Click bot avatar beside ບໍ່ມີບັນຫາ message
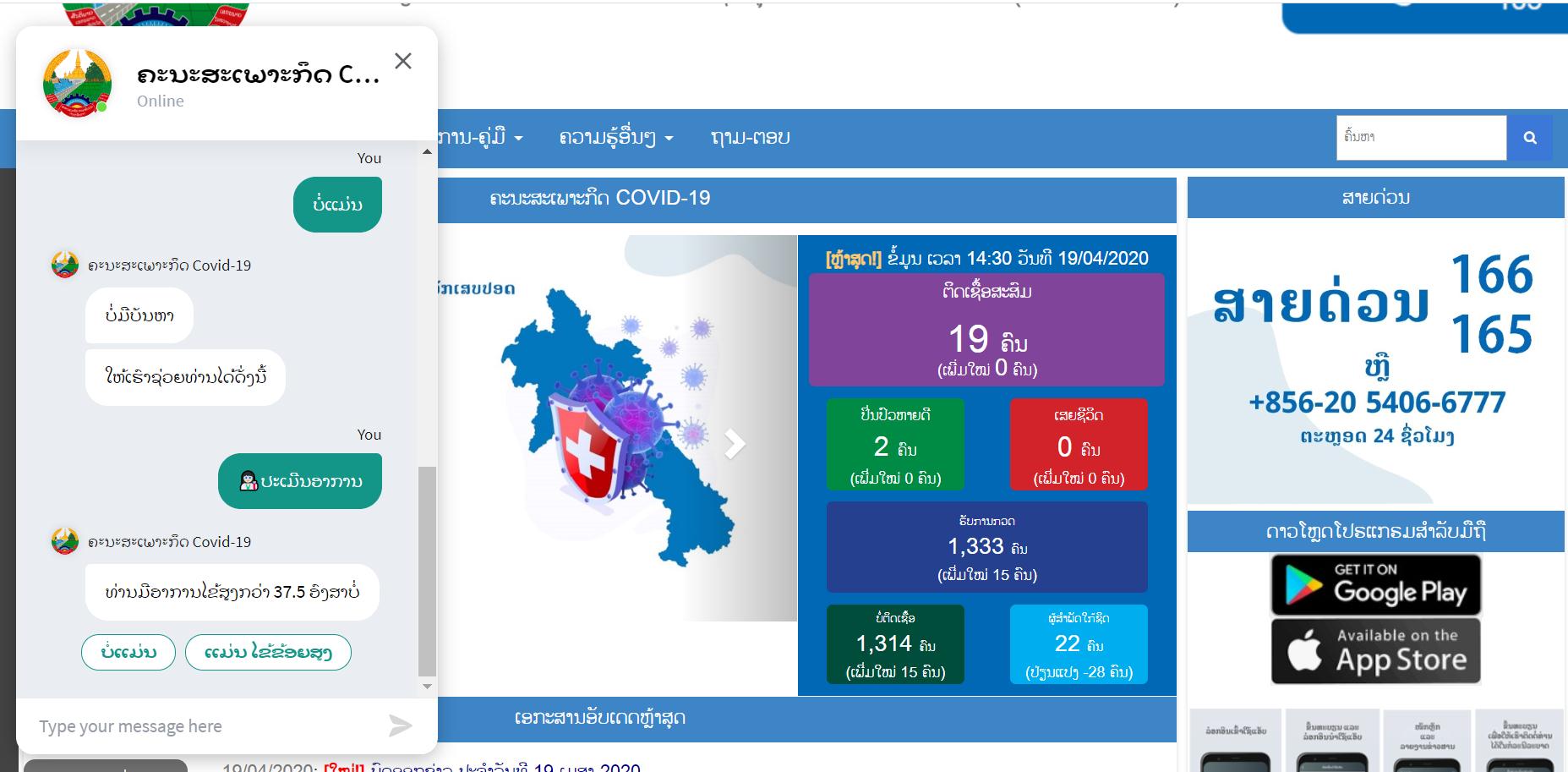 65,265
